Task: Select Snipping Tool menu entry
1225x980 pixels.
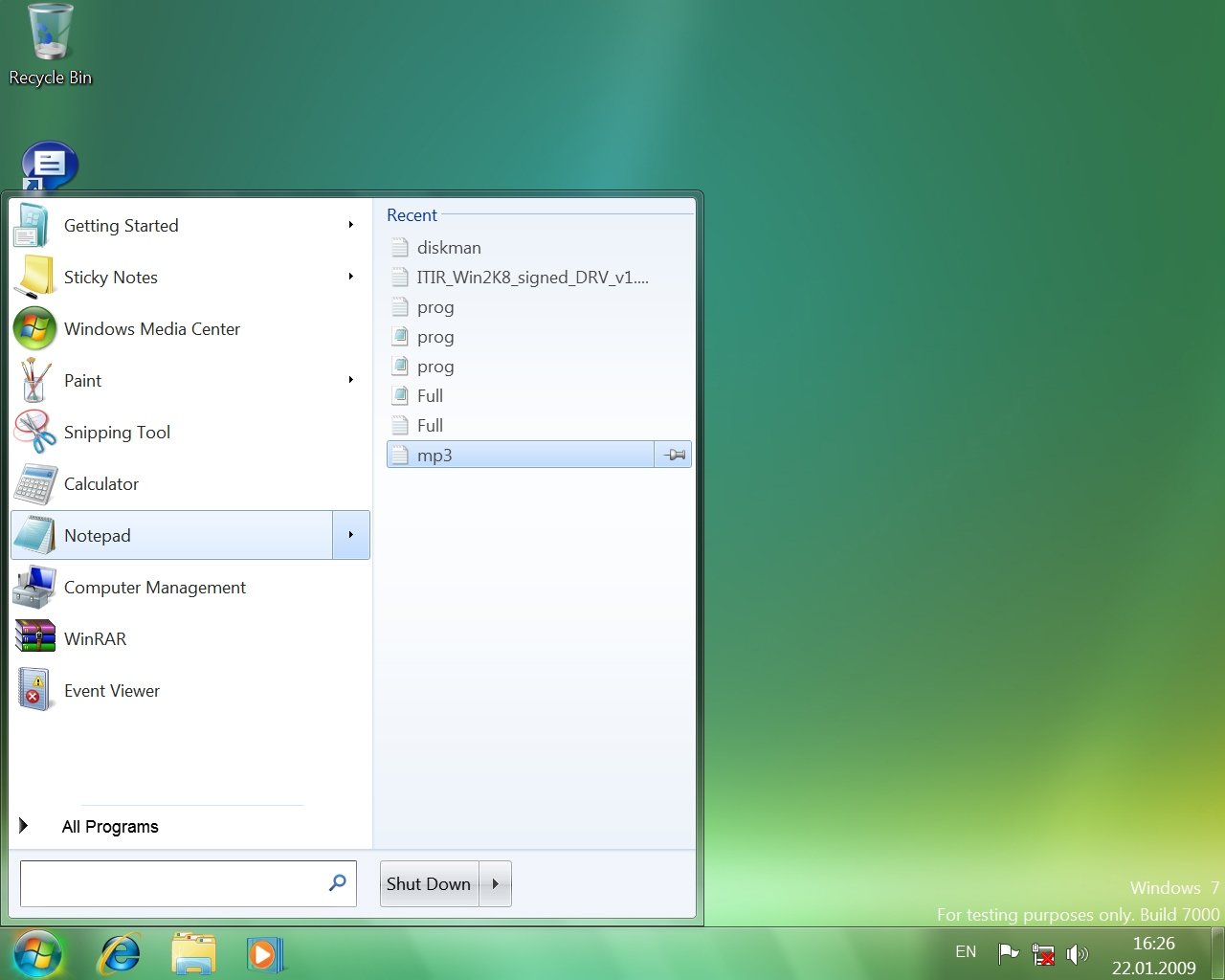Action: pyautogui.click(x=189, y=433)
